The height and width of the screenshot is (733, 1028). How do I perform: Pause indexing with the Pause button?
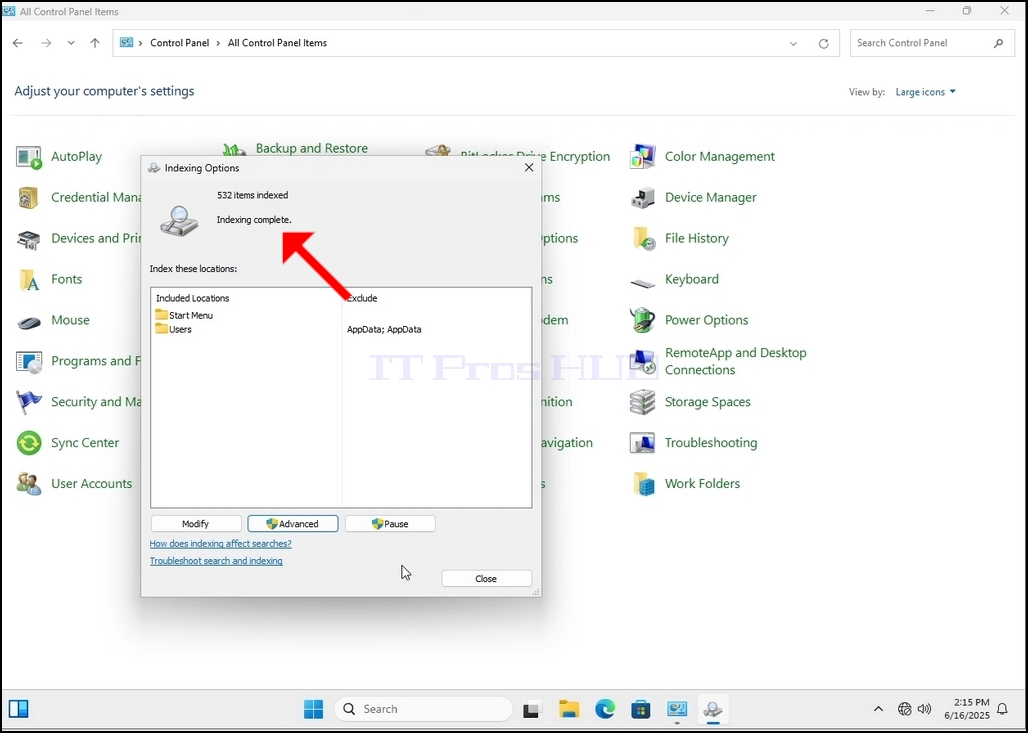(390, 524)
